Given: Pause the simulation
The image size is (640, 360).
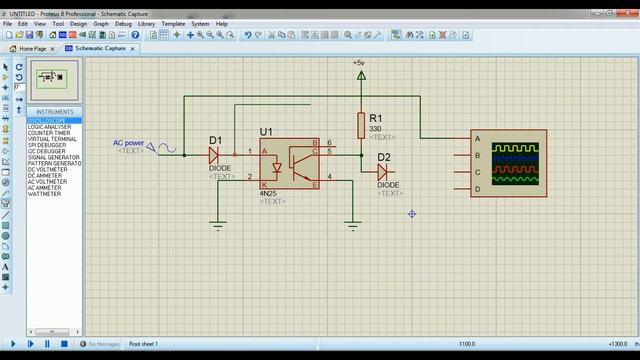Looking at the screenshot, I should tap(47, 344).
